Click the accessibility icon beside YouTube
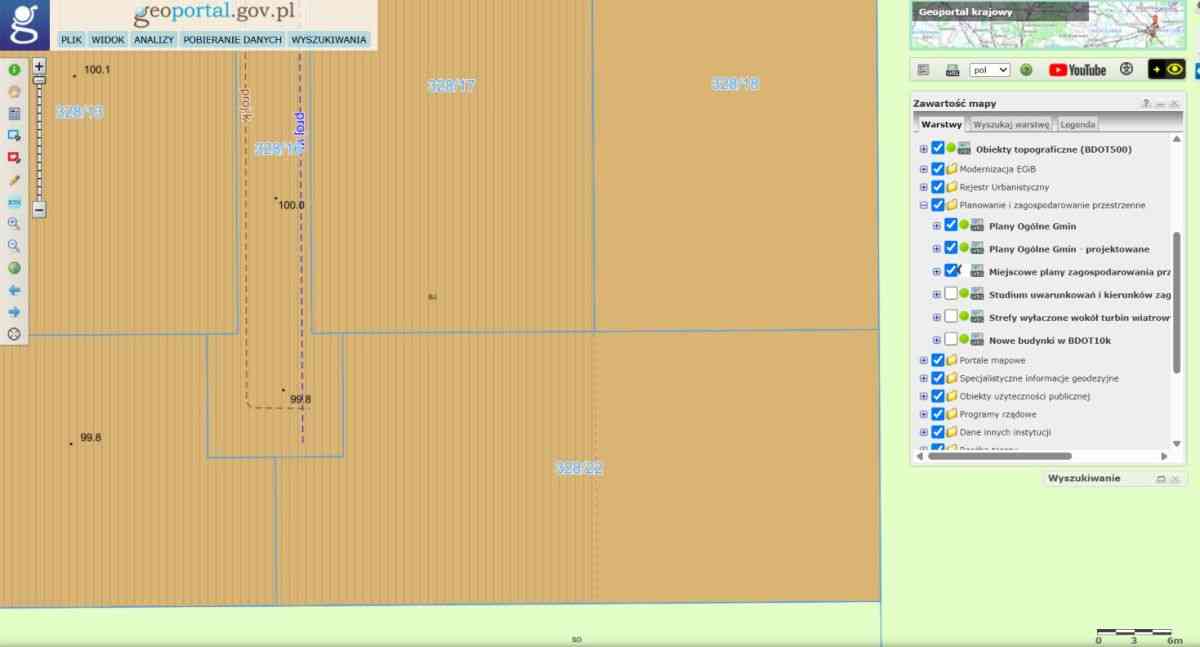1200x647 pixels. coord(1127,70)
